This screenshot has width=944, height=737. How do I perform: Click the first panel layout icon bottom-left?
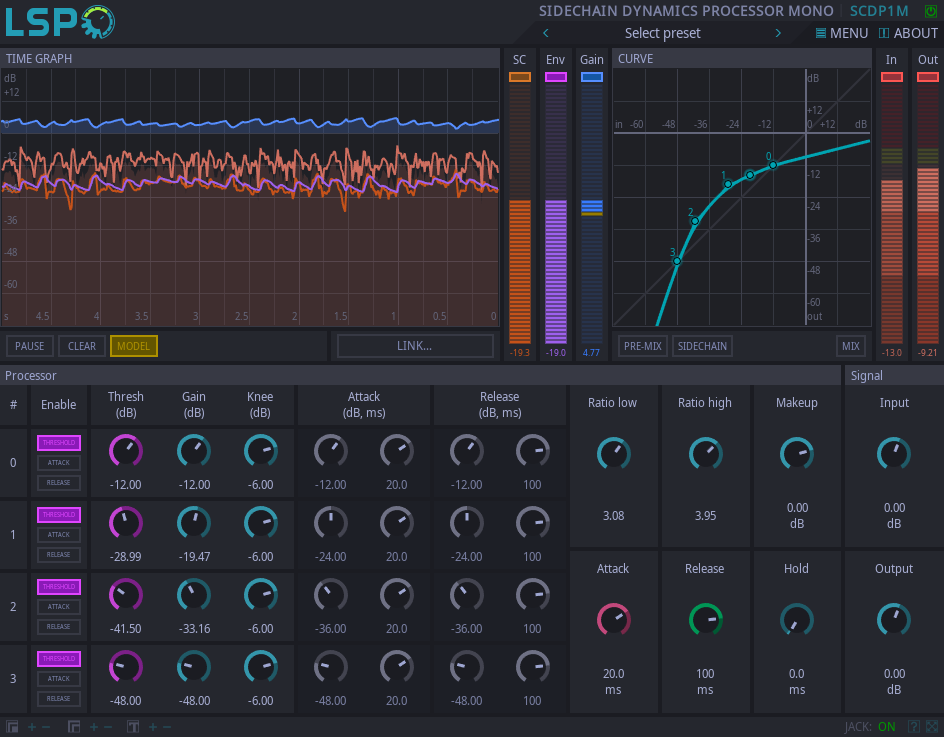pos(13,727)
